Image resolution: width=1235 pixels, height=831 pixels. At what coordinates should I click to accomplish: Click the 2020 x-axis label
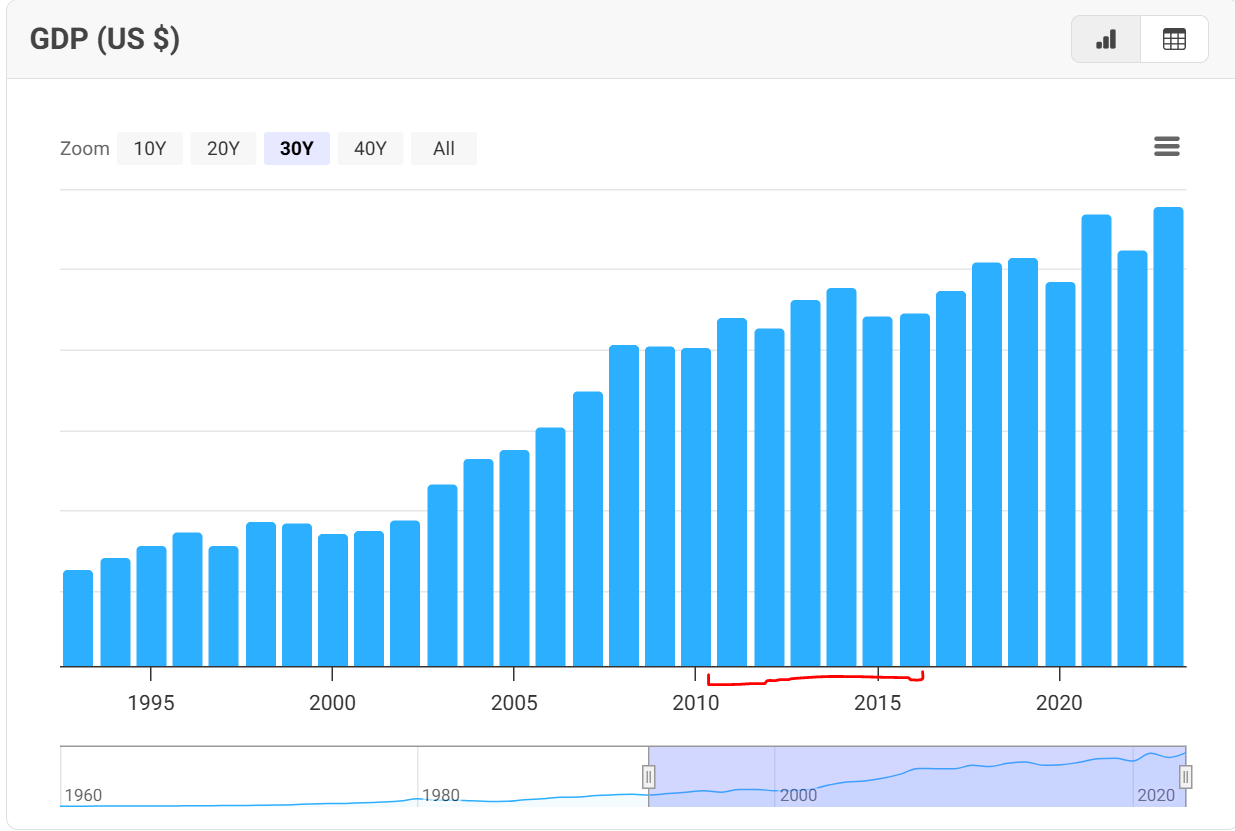pyautogui.click(x=1060, y=703)
